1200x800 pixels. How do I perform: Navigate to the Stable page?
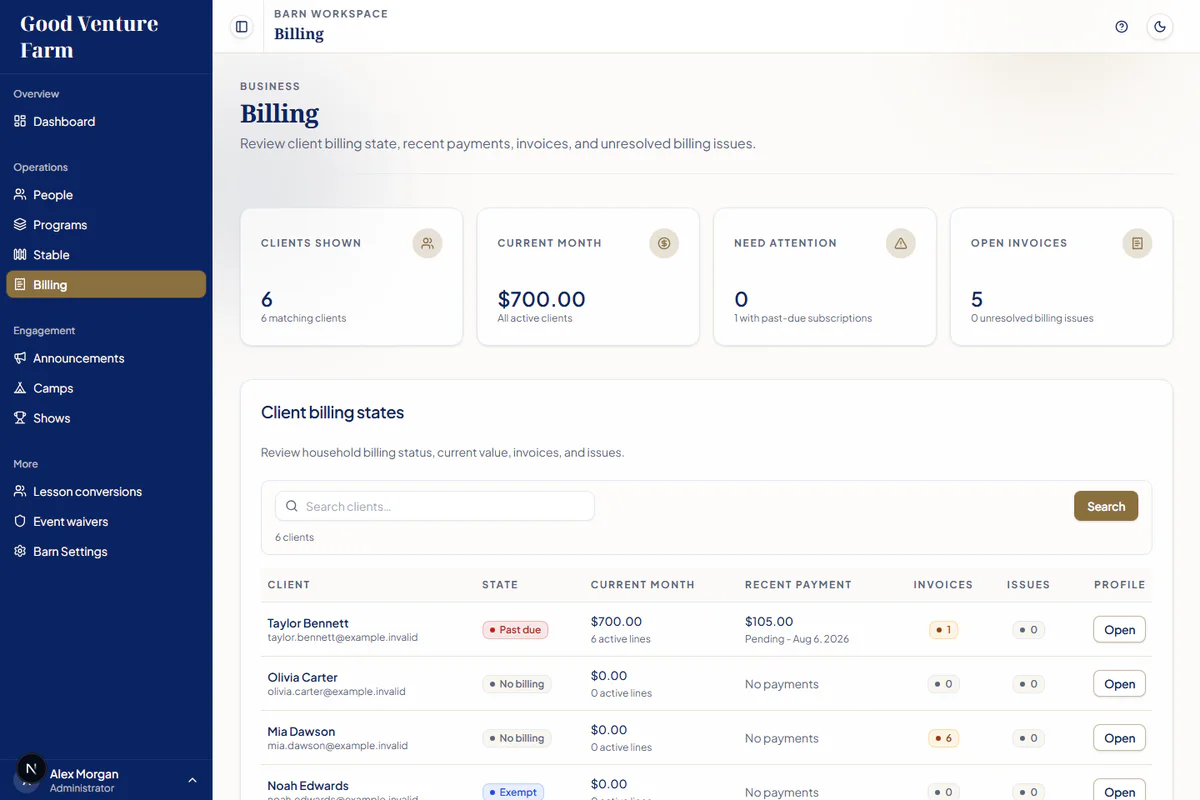[x=106, y=255]
